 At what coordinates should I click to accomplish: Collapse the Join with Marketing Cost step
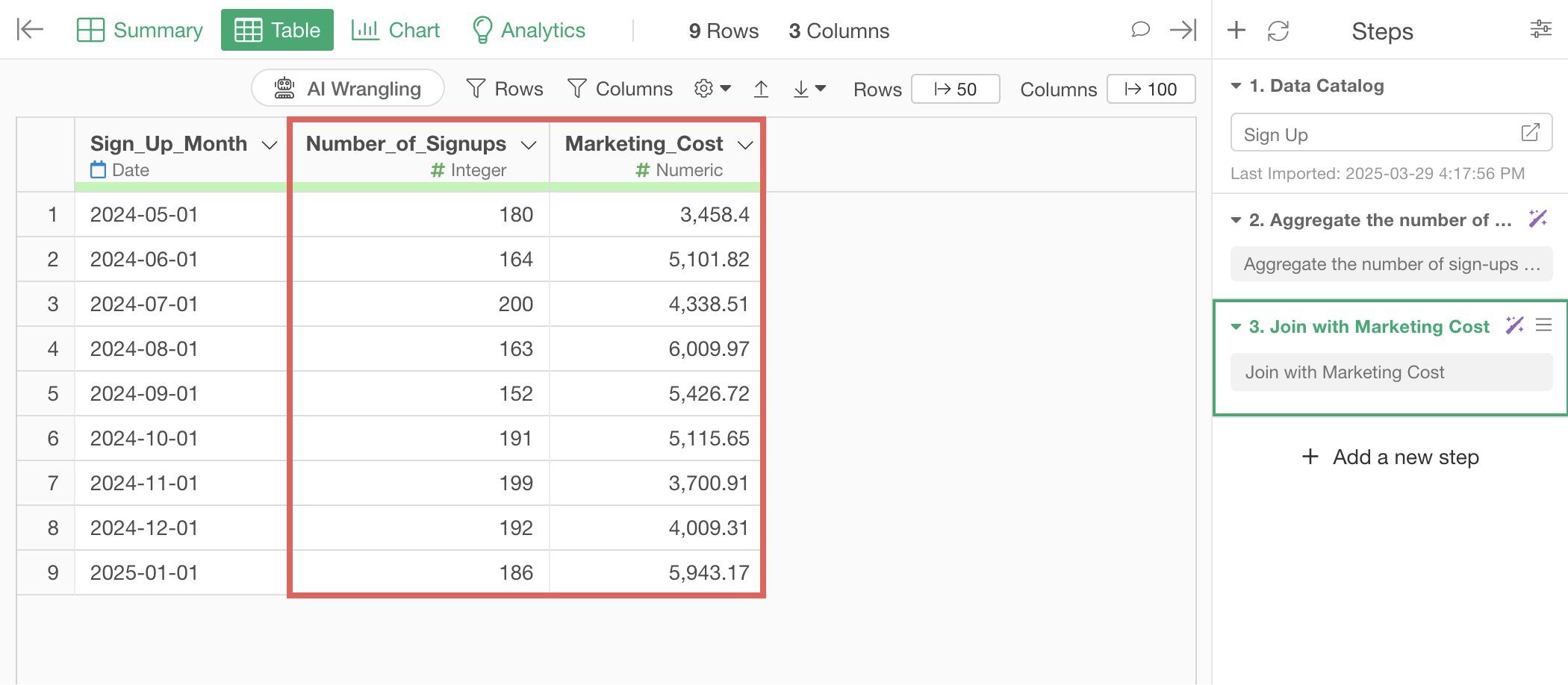click(1236, 327)
